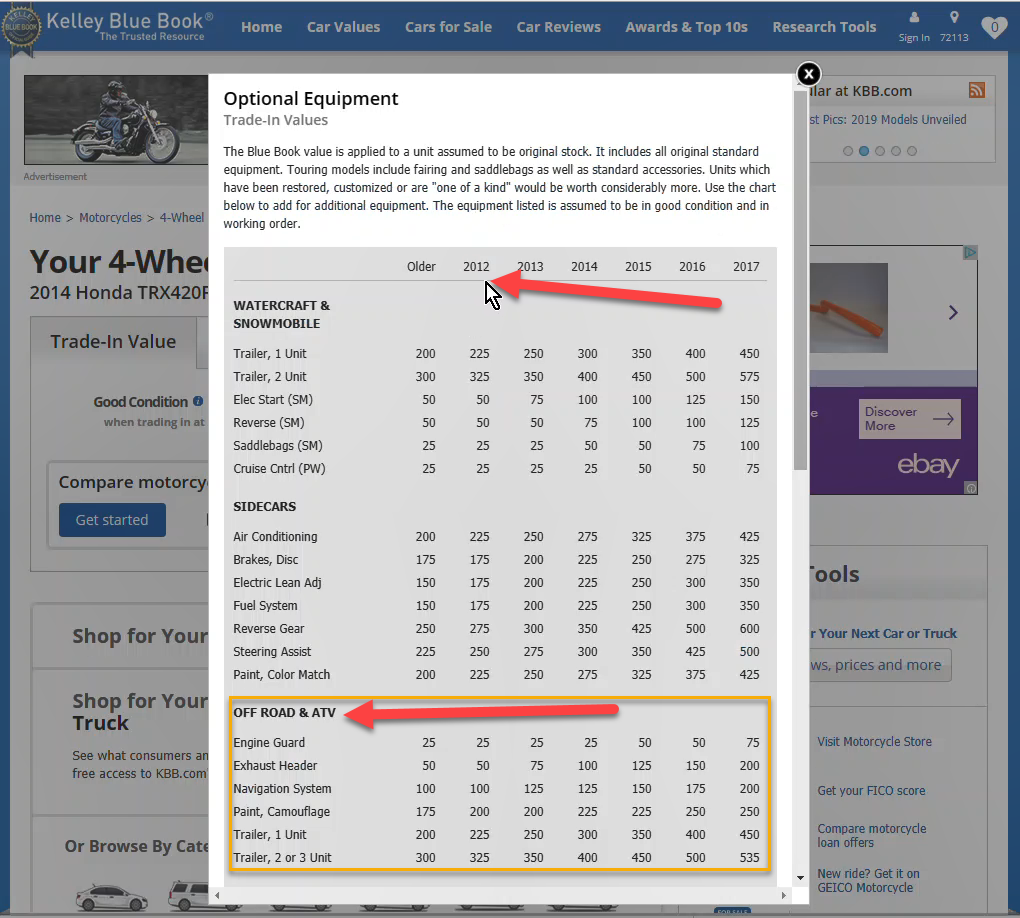Click the Elec Start (SM) row label
The height and width of the screenshot is (918, 1020).
273,400
